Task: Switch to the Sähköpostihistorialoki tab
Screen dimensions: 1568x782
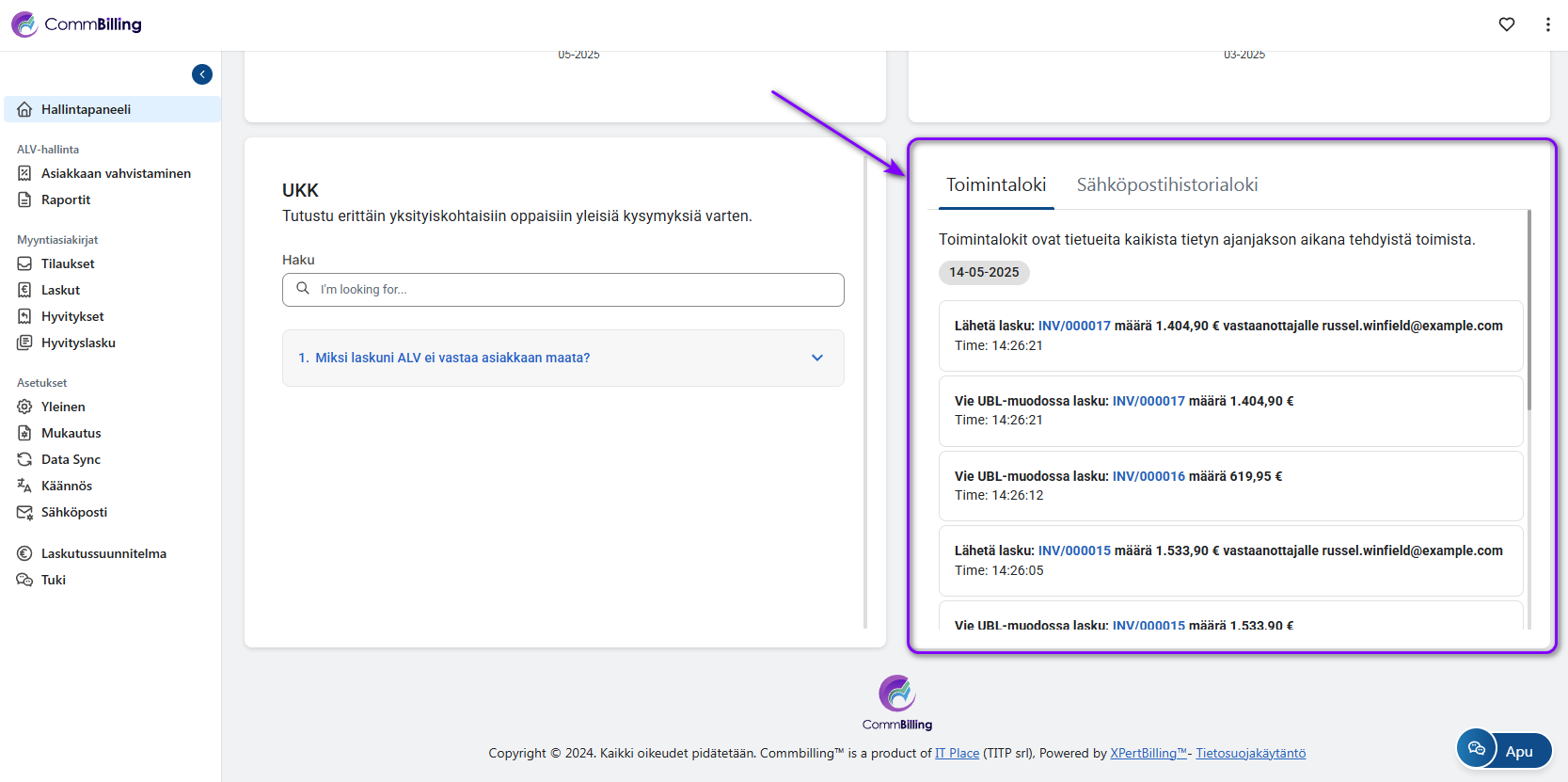Action: [1166, 185]
